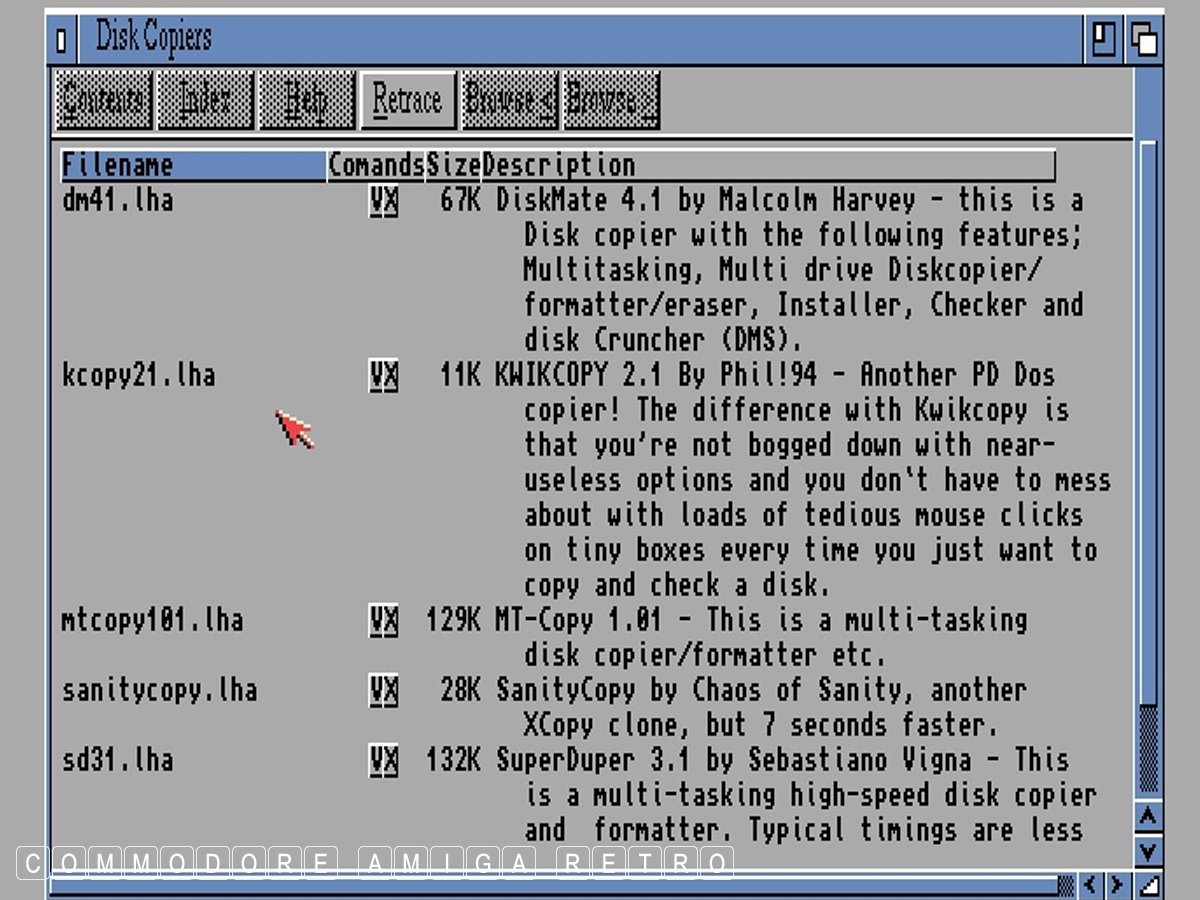Image resolution: width=1200 pixels, height=900 pixels.
Task: Click the window zoom gadget in title bar
Action: coord(1104,40)
